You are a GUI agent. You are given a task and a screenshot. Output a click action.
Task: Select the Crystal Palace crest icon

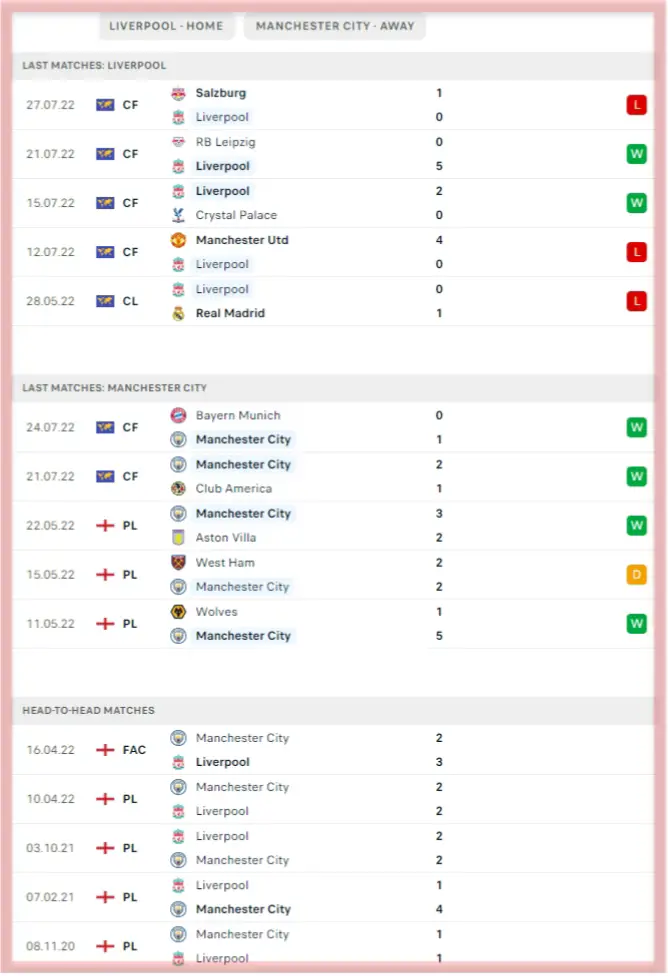pyautogui.click(x=178, y=215)
